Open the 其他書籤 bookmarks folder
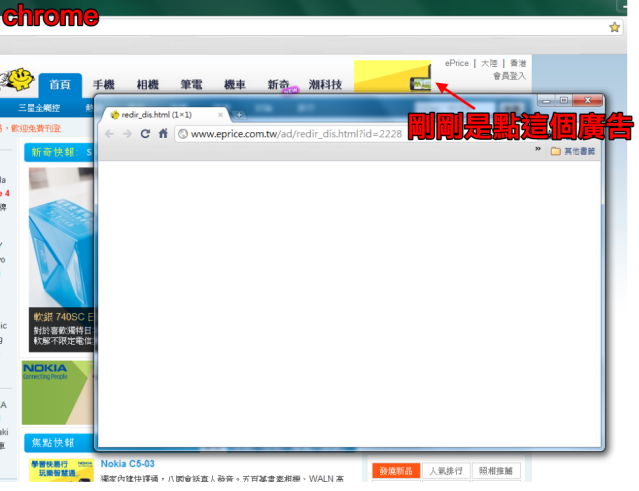Image resolution: width=639 pixels, height=491 pixels. pos(573,151)
